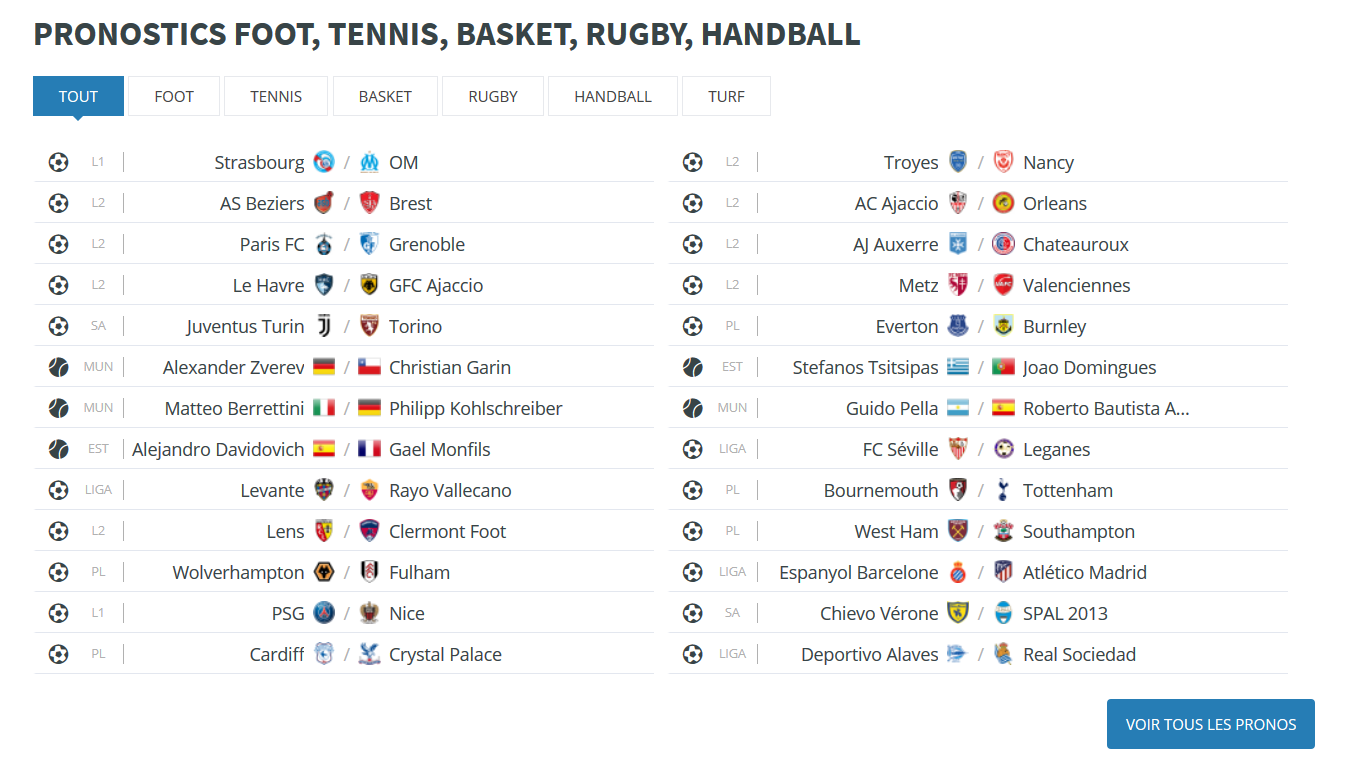Click the Atlético Madrid badge
1345x763 pixels.
point(1004,572)
